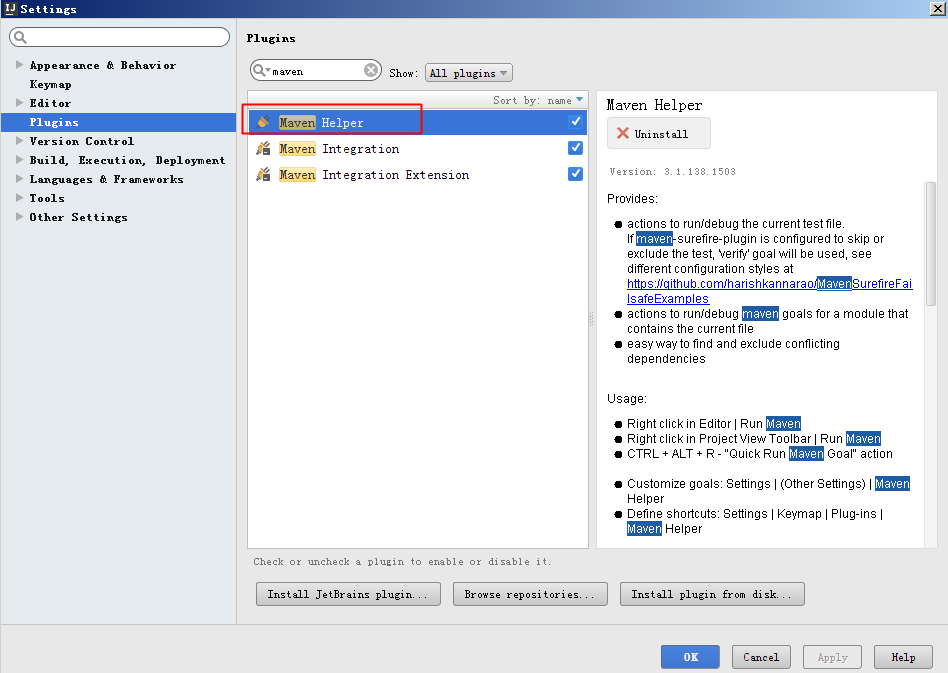Click the Maven Integration plugin icon

point(263,148)
